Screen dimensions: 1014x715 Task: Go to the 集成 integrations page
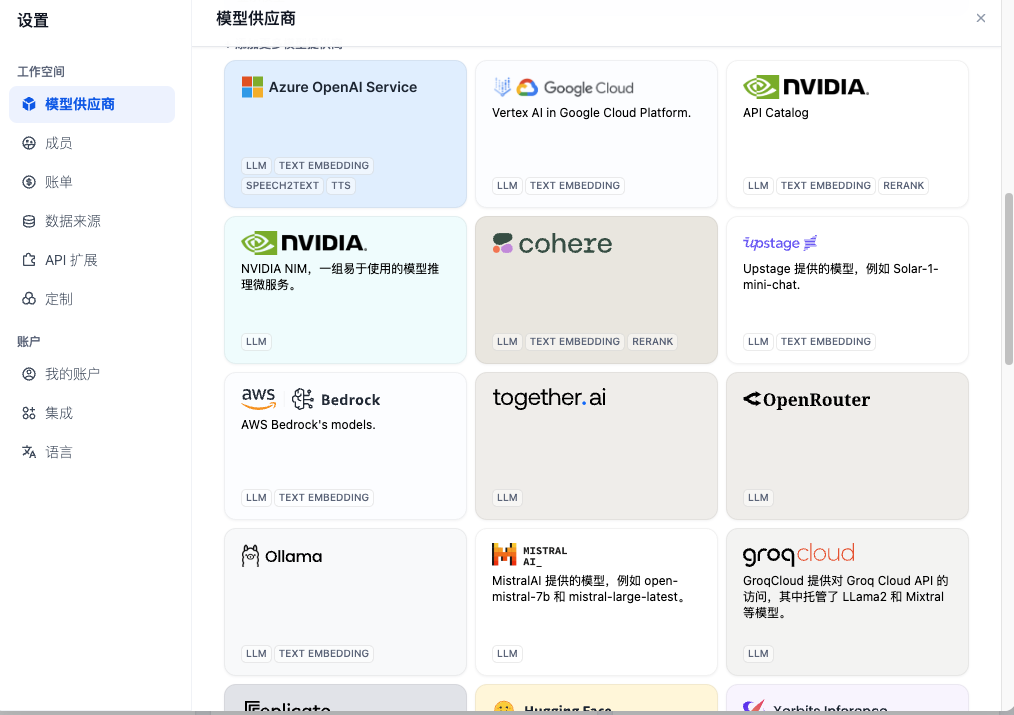pyautogui.click(x=58, y=413)
